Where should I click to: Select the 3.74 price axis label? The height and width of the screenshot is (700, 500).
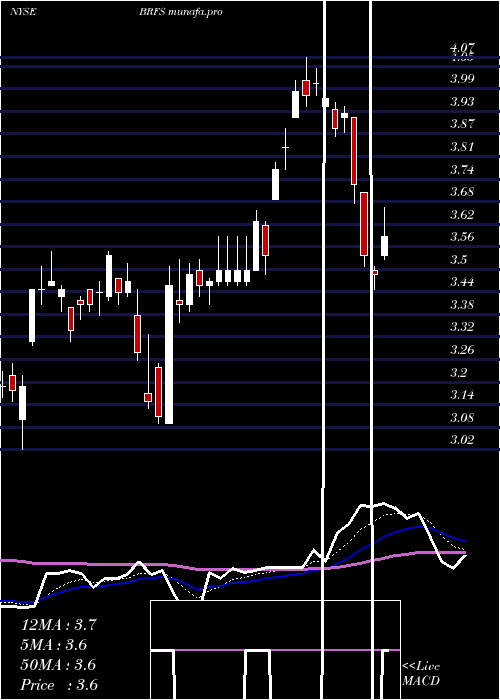click(462, 170)
